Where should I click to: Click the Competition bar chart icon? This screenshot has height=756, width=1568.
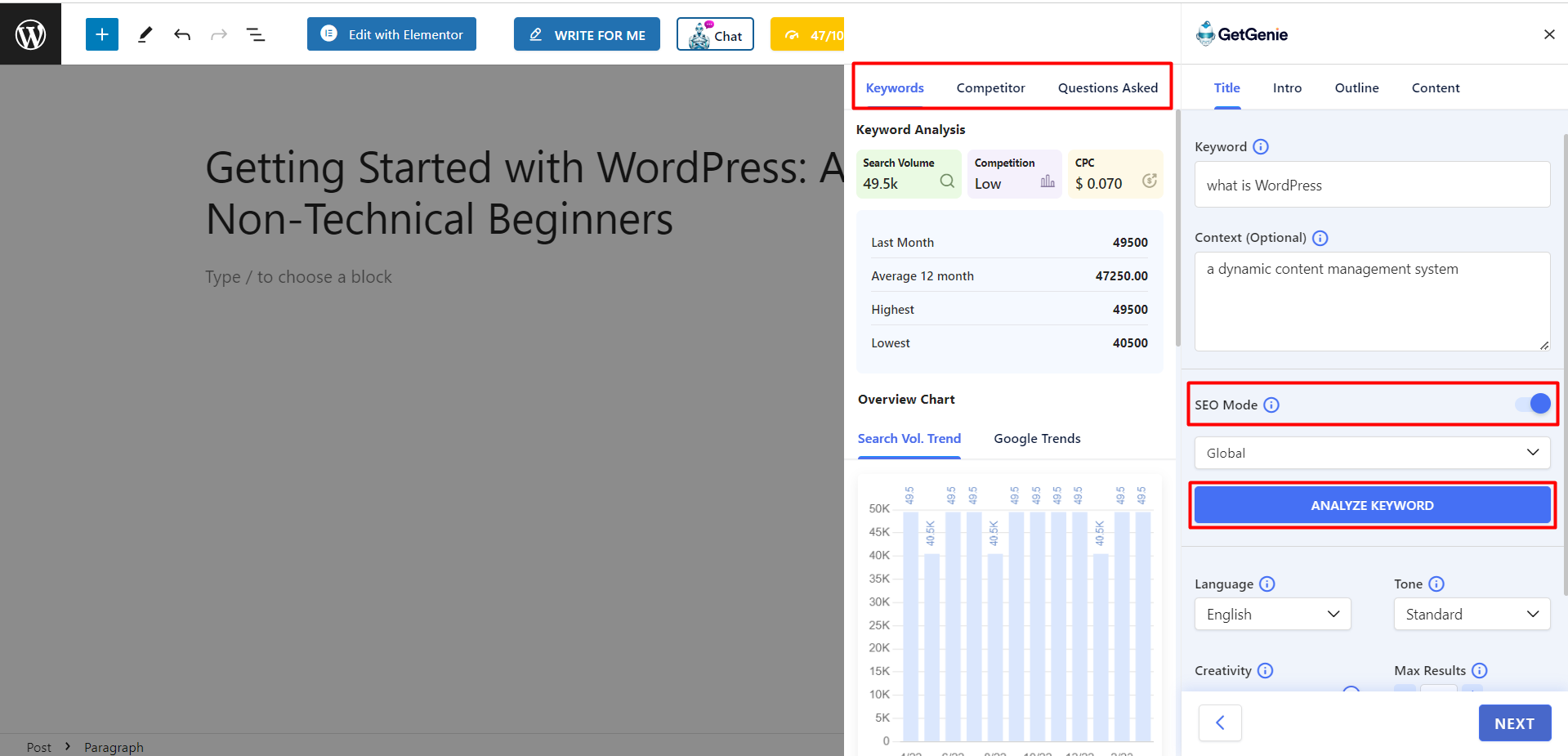[x=1048, y=181]
